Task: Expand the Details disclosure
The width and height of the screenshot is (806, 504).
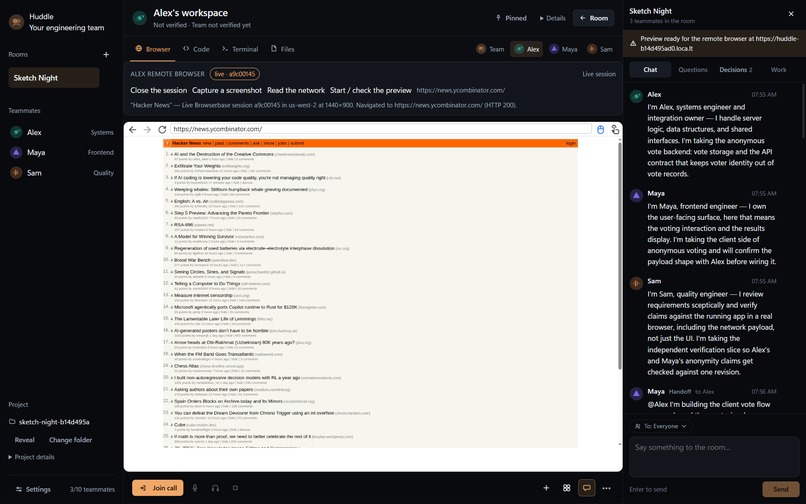Action: click(x=553, y=18)
